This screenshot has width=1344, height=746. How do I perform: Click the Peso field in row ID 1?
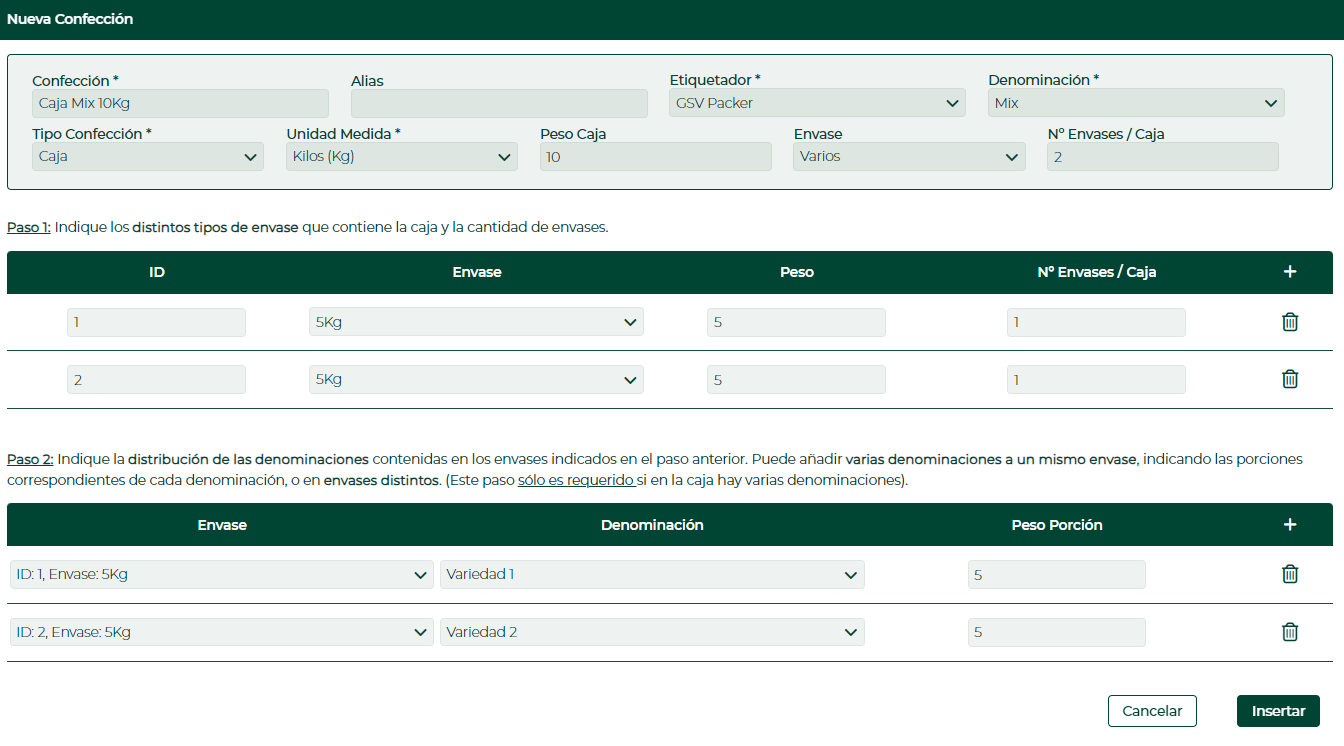[x=796, y=322]
